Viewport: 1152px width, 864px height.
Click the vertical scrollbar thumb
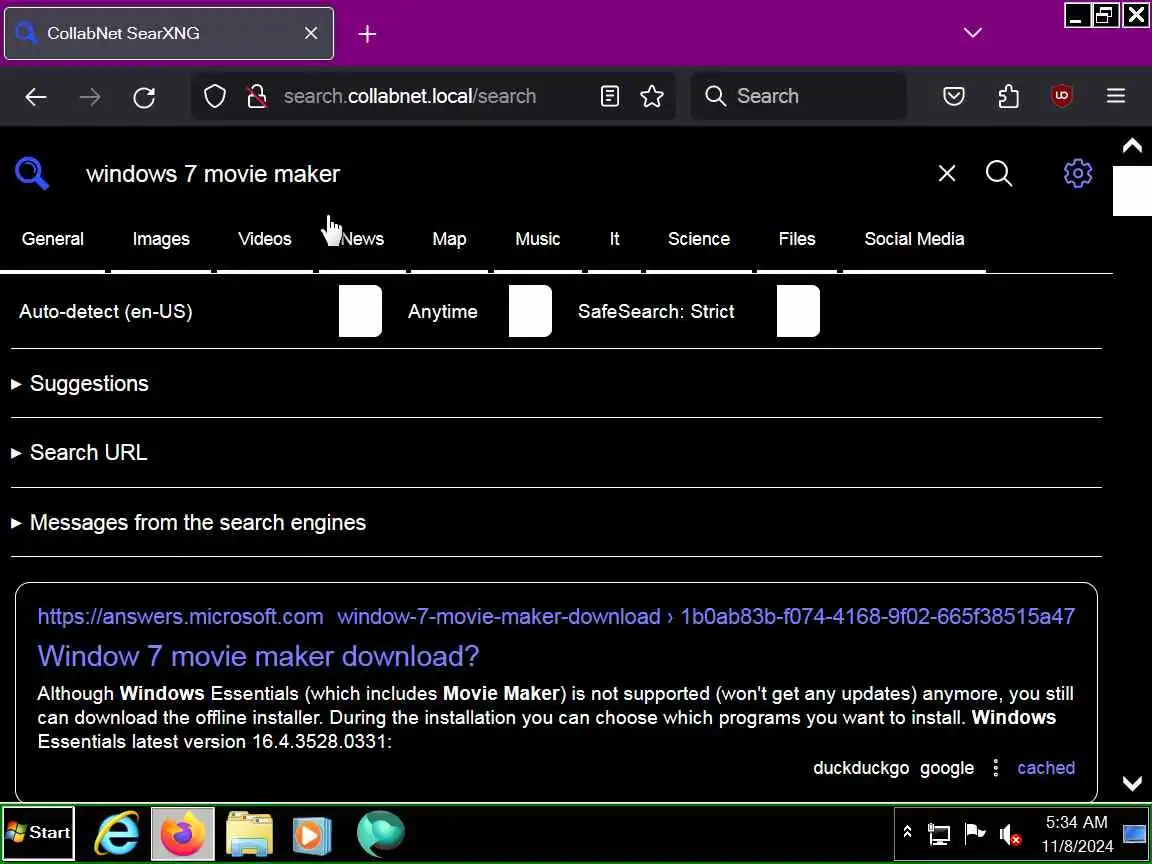(x=1132, y=191)
